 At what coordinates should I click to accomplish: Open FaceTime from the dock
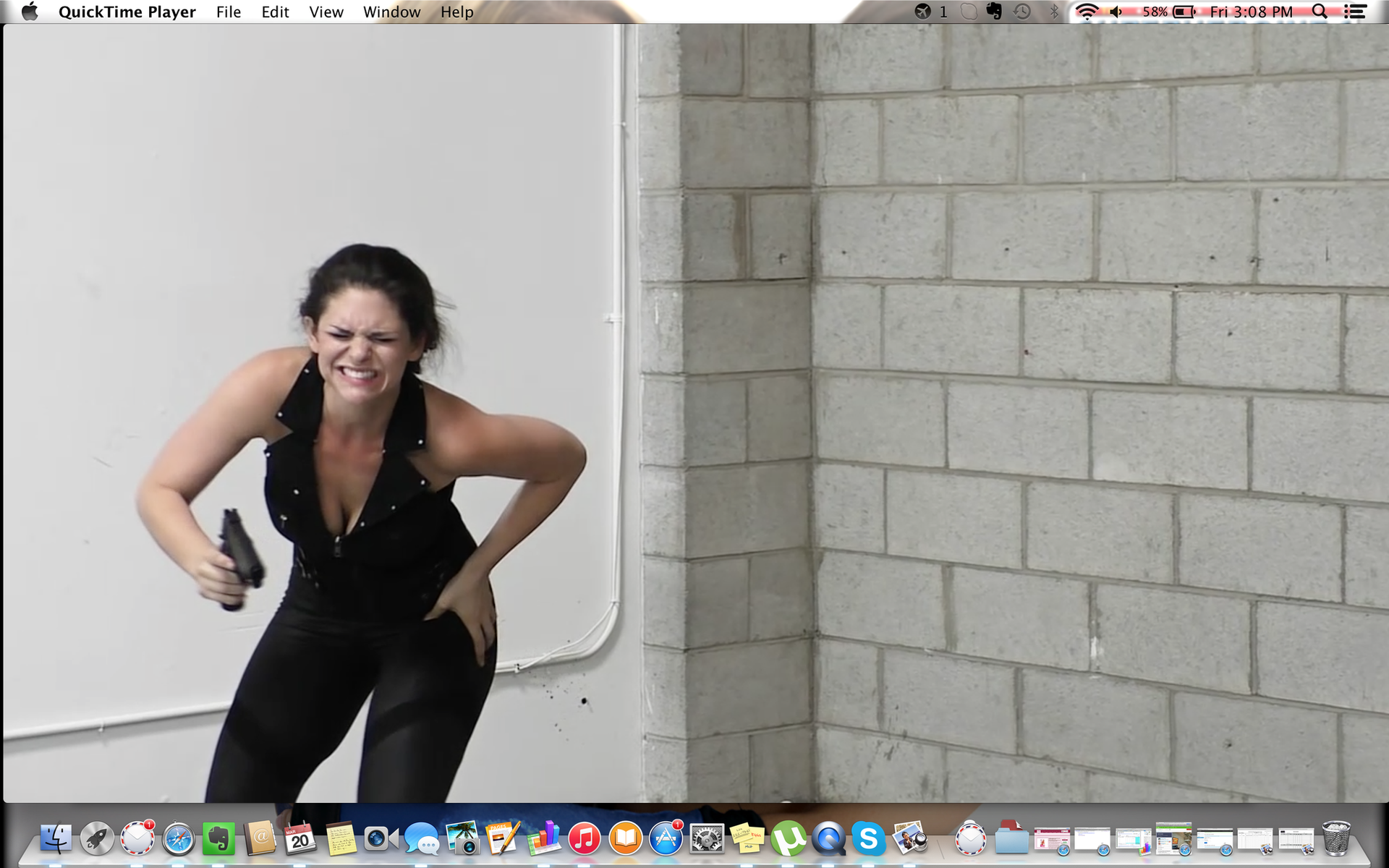pos(381,839)
